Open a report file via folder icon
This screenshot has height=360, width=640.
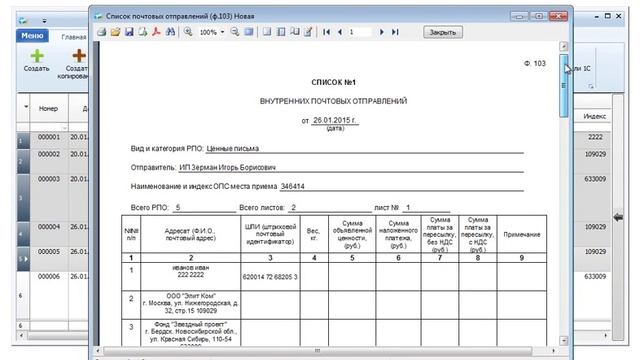click(x=116, y=32)
